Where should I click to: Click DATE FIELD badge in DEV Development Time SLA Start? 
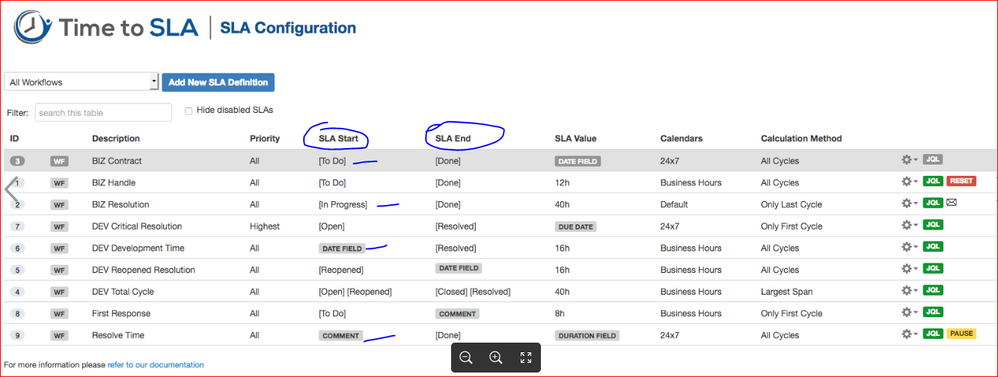[342, 248]
